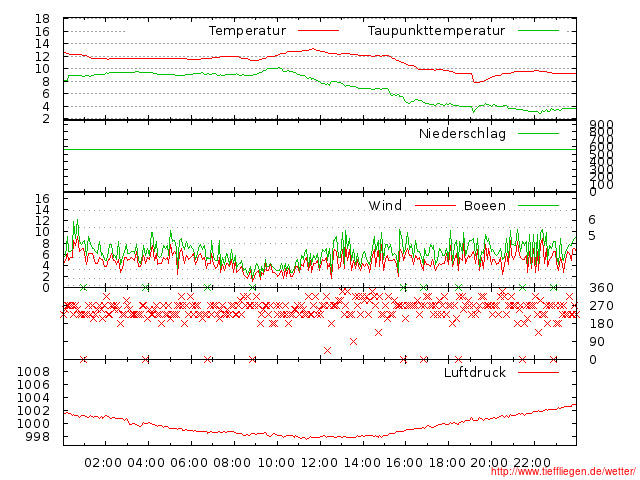640x480 pixels.
Task: Click the green line sample beside Boeen
Action: (538, 205)
